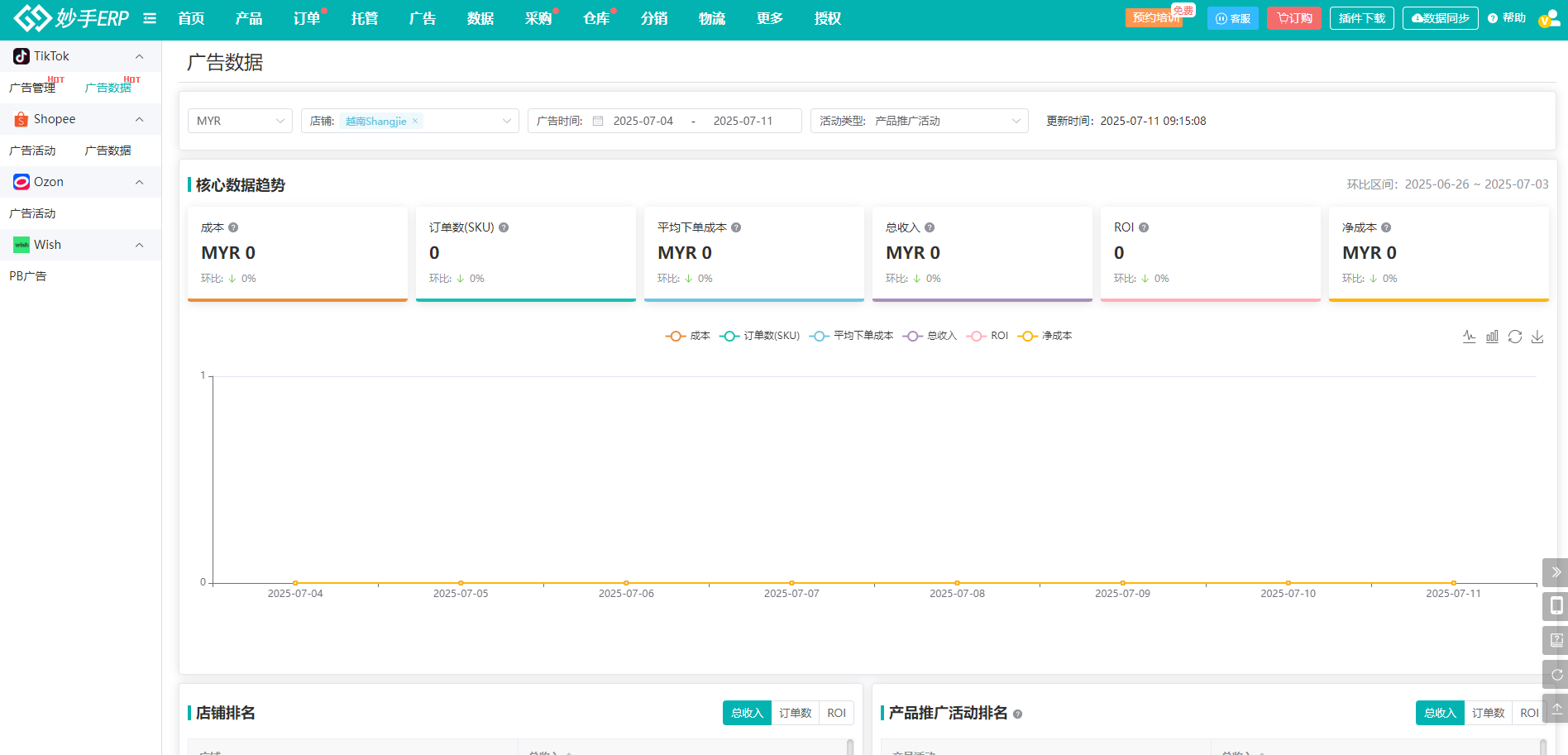Open Shopee 广告数据 page

108,151
